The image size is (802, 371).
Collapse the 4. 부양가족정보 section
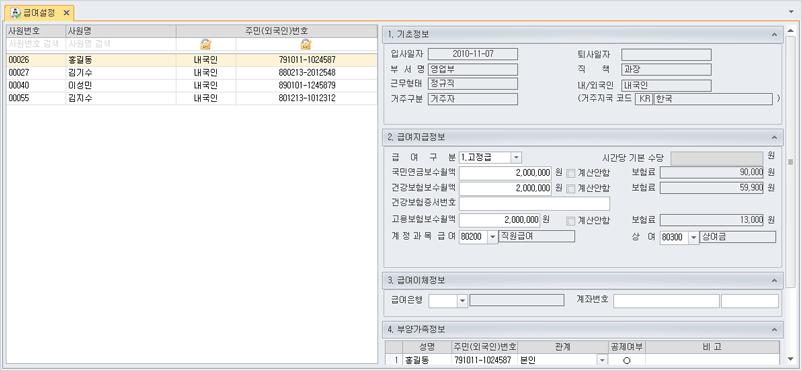point(774,329)
